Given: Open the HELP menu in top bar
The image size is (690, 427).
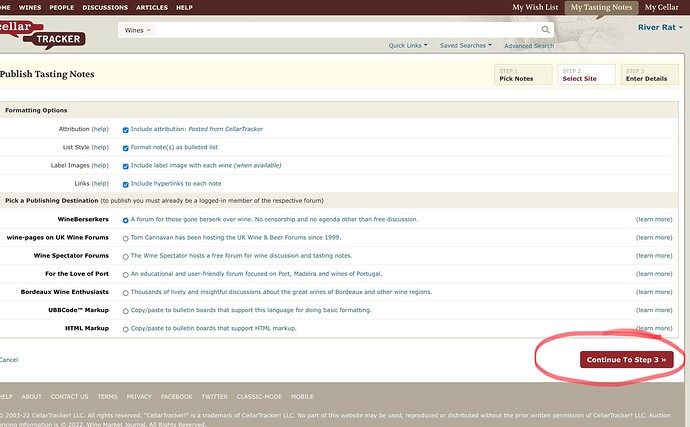Looking at the screenshot, I should pos(184,7).
